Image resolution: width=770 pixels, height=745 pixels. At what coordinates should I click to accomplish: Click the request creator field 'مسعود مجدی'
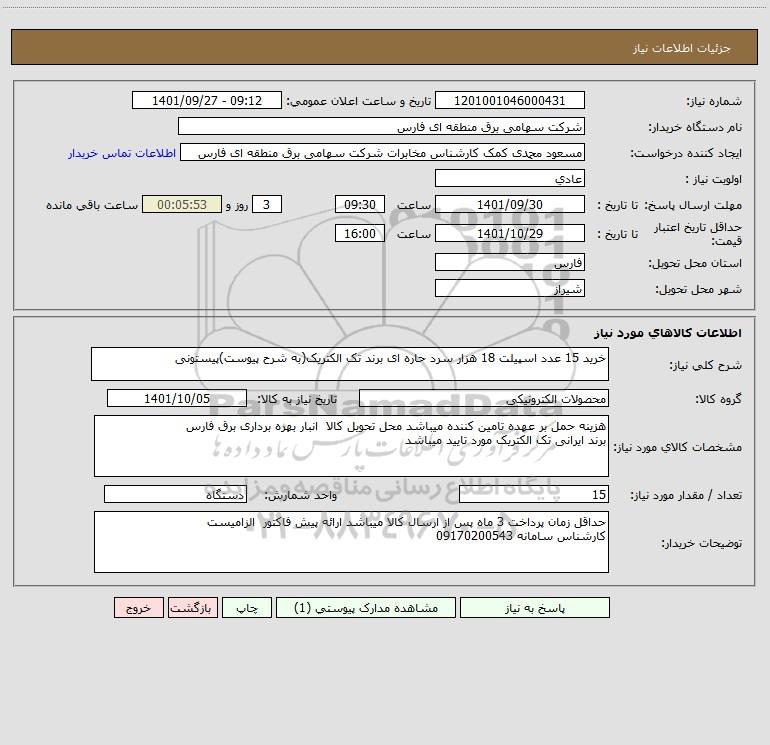coord(383,152)
